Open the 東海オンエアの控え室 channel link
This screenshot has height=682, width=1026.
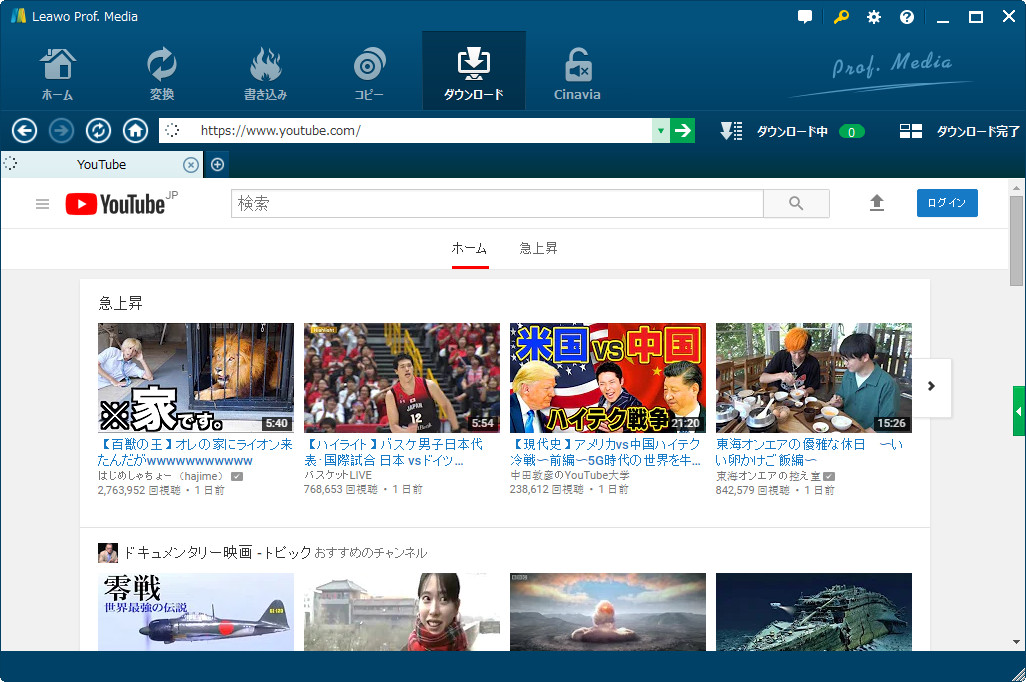[x=768, y=476]
